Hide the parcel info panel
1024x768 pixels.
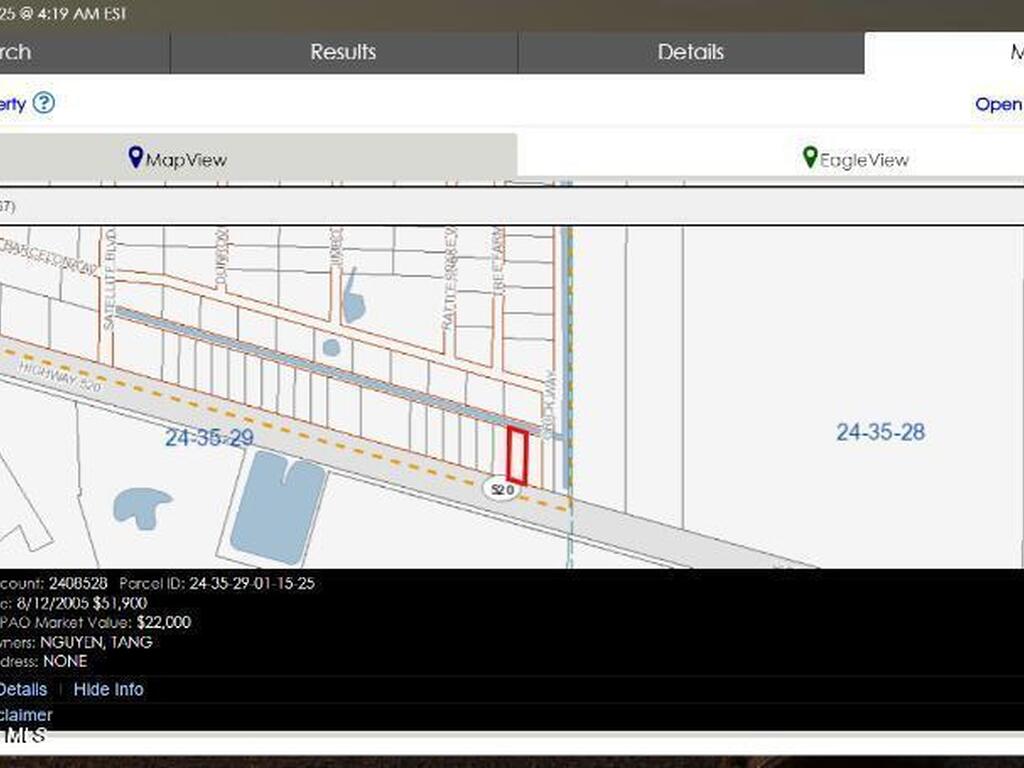(108, 689)
